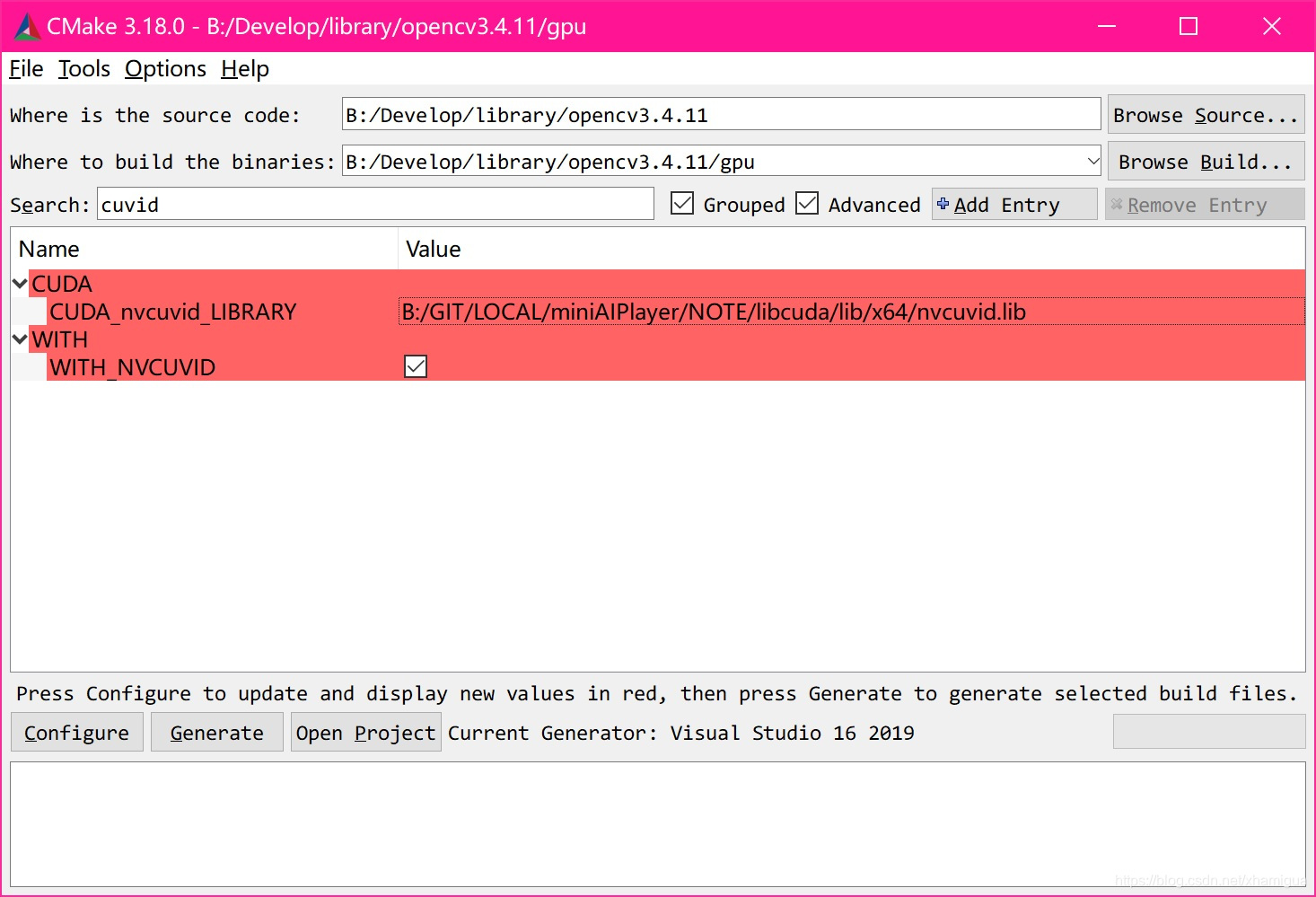The height and width of the screenshot is (897, 1316).
Task: Focus the Search field containing cuvid
Action: click(x=375, y=205)
